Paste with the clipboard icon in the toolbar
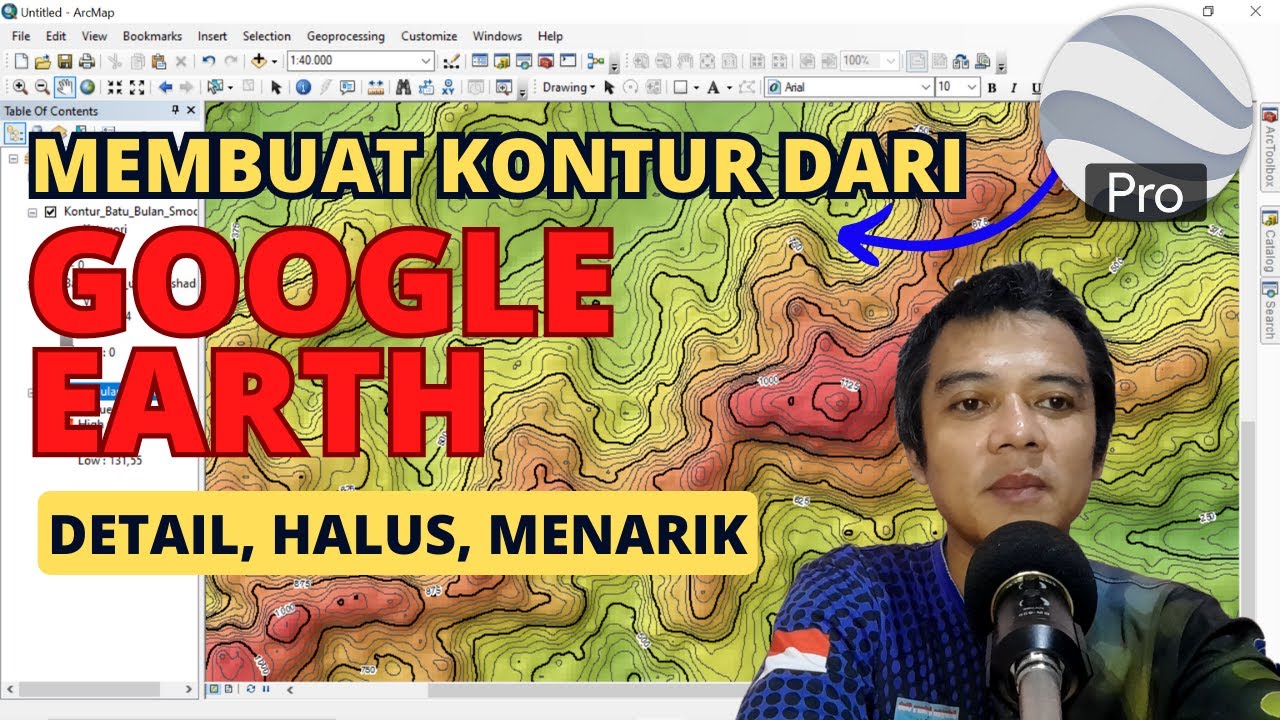This screenshot has height=720, width=1280. coord(158,61)
